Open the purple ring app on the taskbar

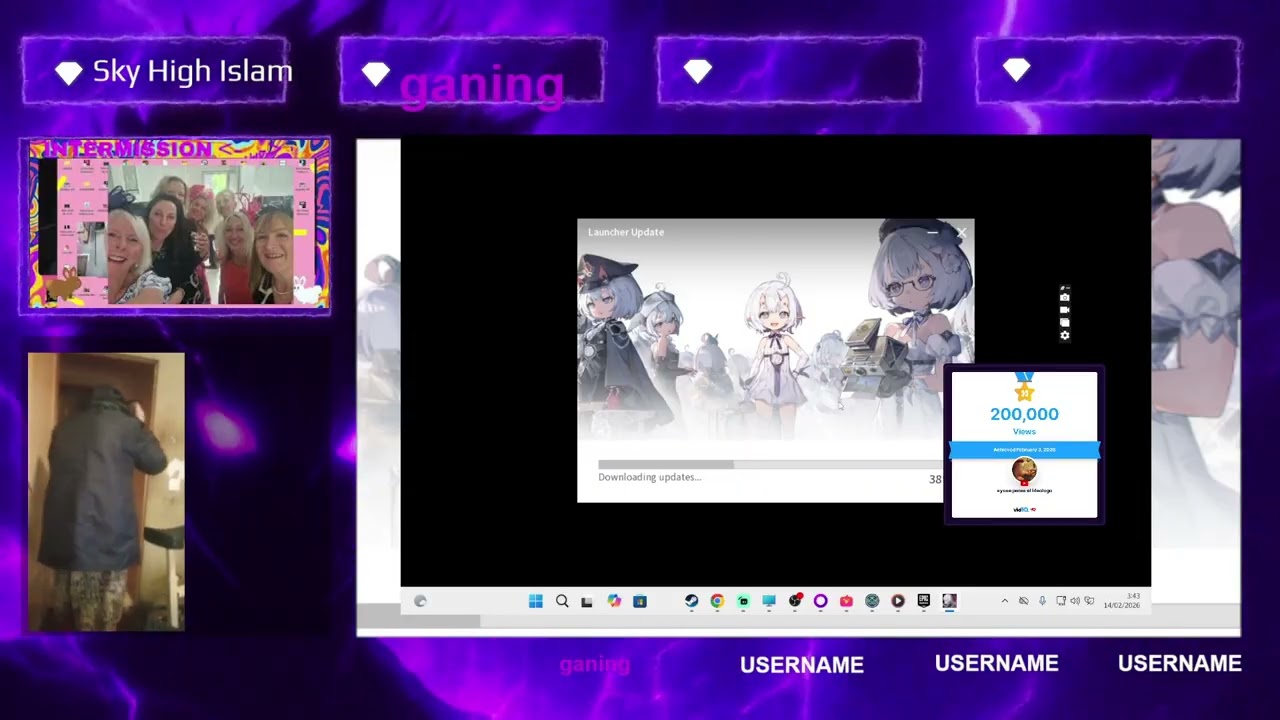coord(821,601)
